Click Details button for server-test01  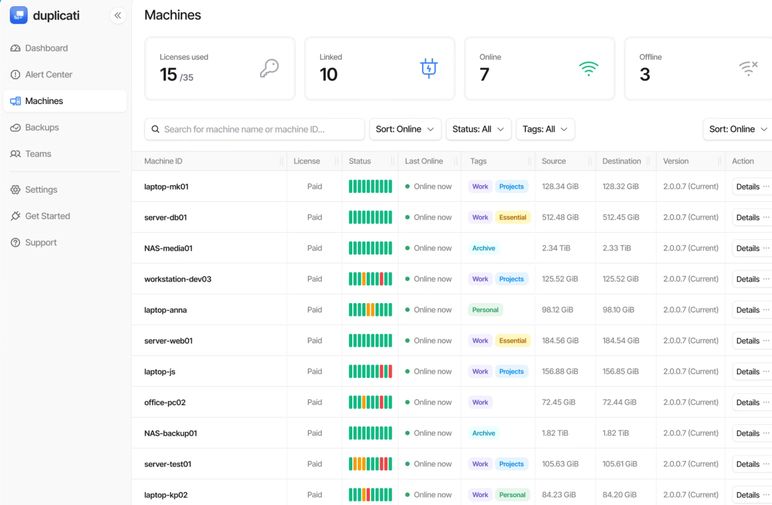tap(747, 464)
